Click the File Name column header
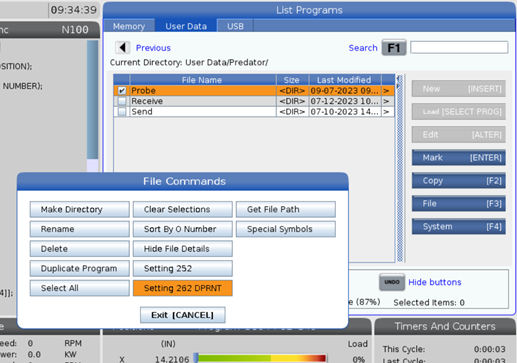The image size is (517, 363). tap(202, 80)
